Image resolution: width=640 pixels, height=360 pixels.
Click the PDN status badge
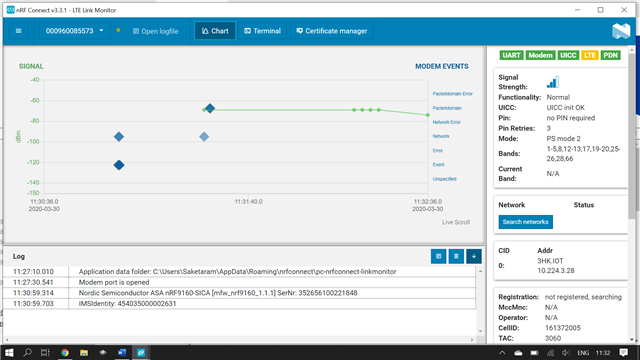click(611, 56)
